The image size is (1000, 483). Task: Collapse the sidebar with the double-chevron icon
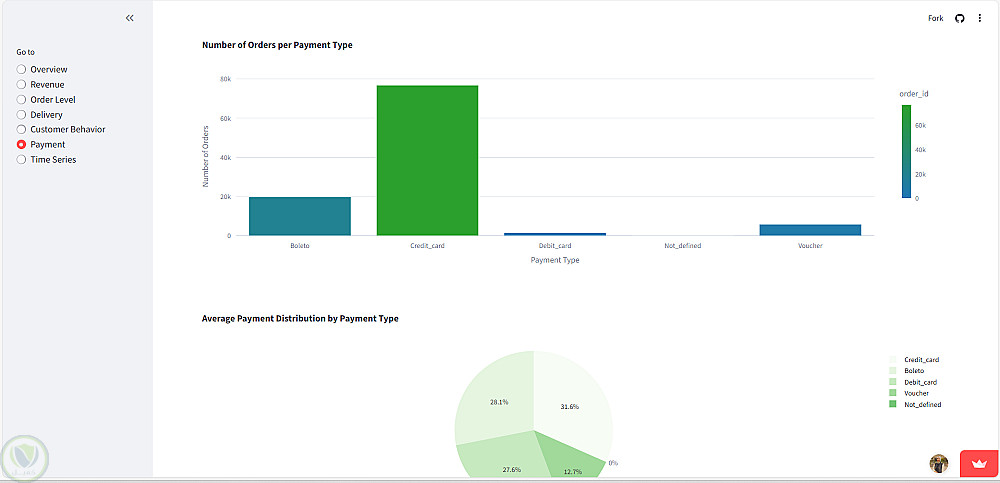130,18
